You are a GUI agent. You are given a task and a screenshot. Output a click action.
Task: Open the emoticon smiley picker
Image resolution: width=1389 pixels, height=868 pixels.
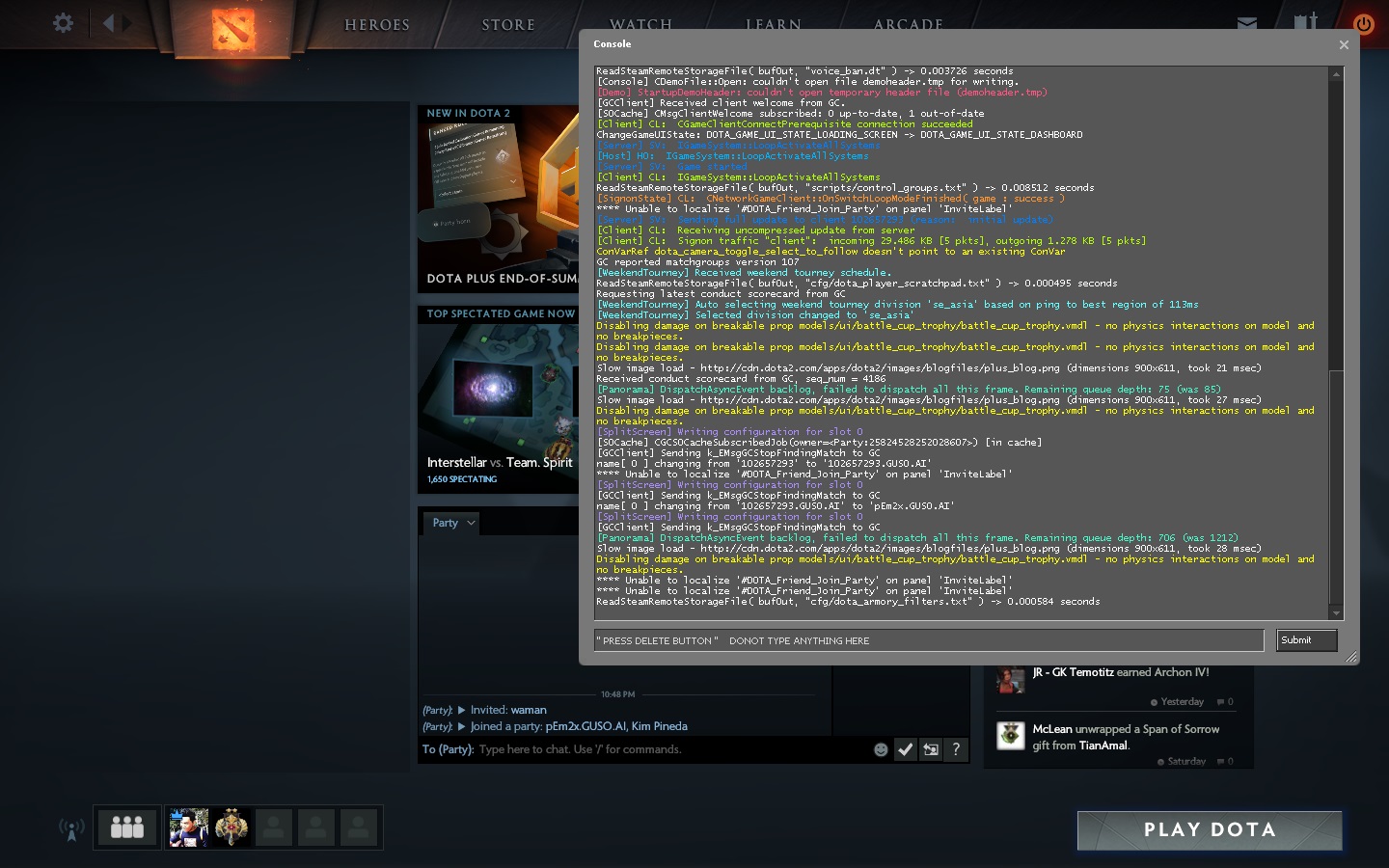[881, 749]
